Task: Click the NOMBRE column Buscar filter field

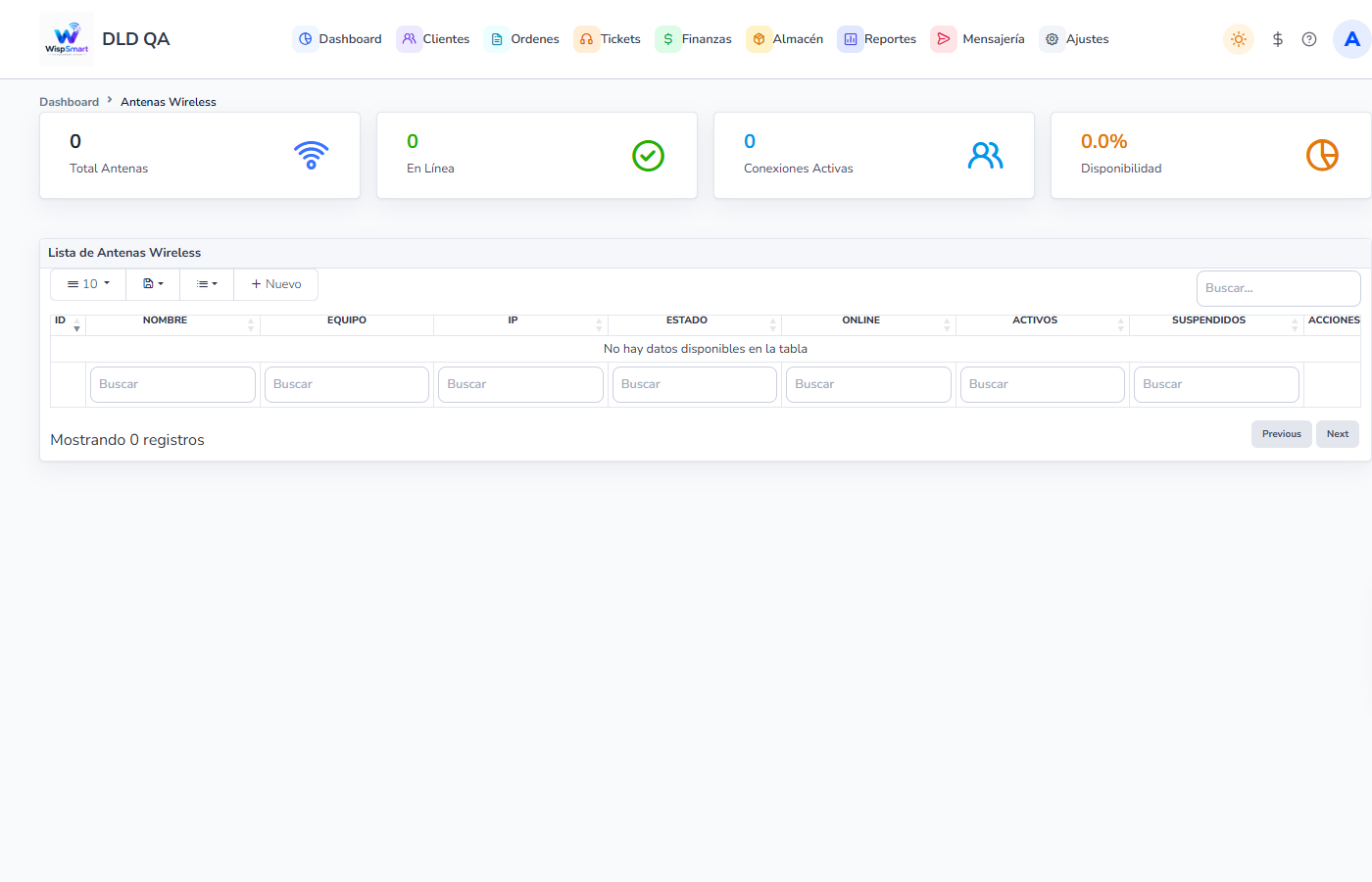Action: 172,384
